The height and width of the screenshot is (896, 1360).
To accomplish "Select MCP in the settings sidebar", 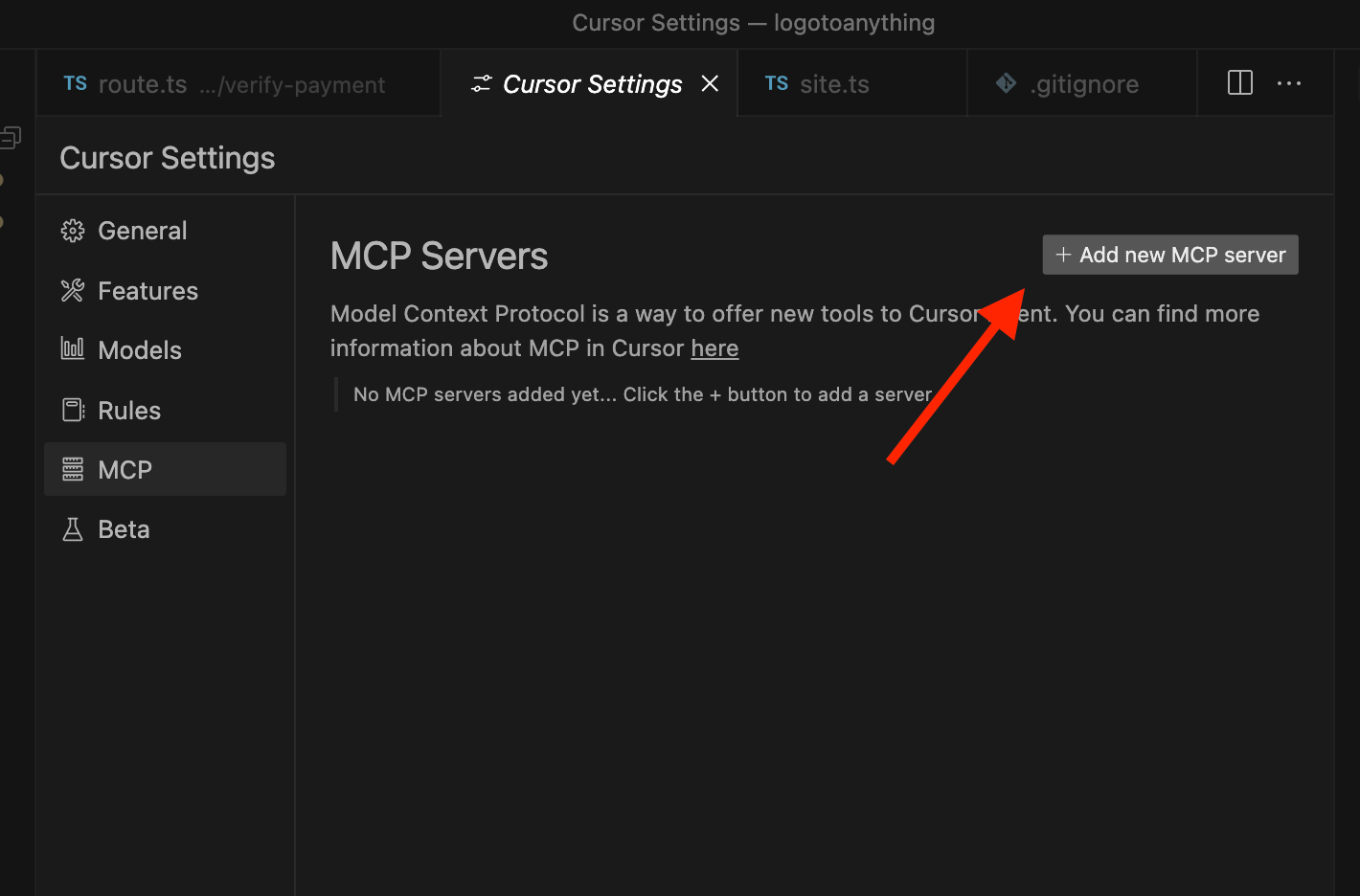I will (x=125, y=469).
